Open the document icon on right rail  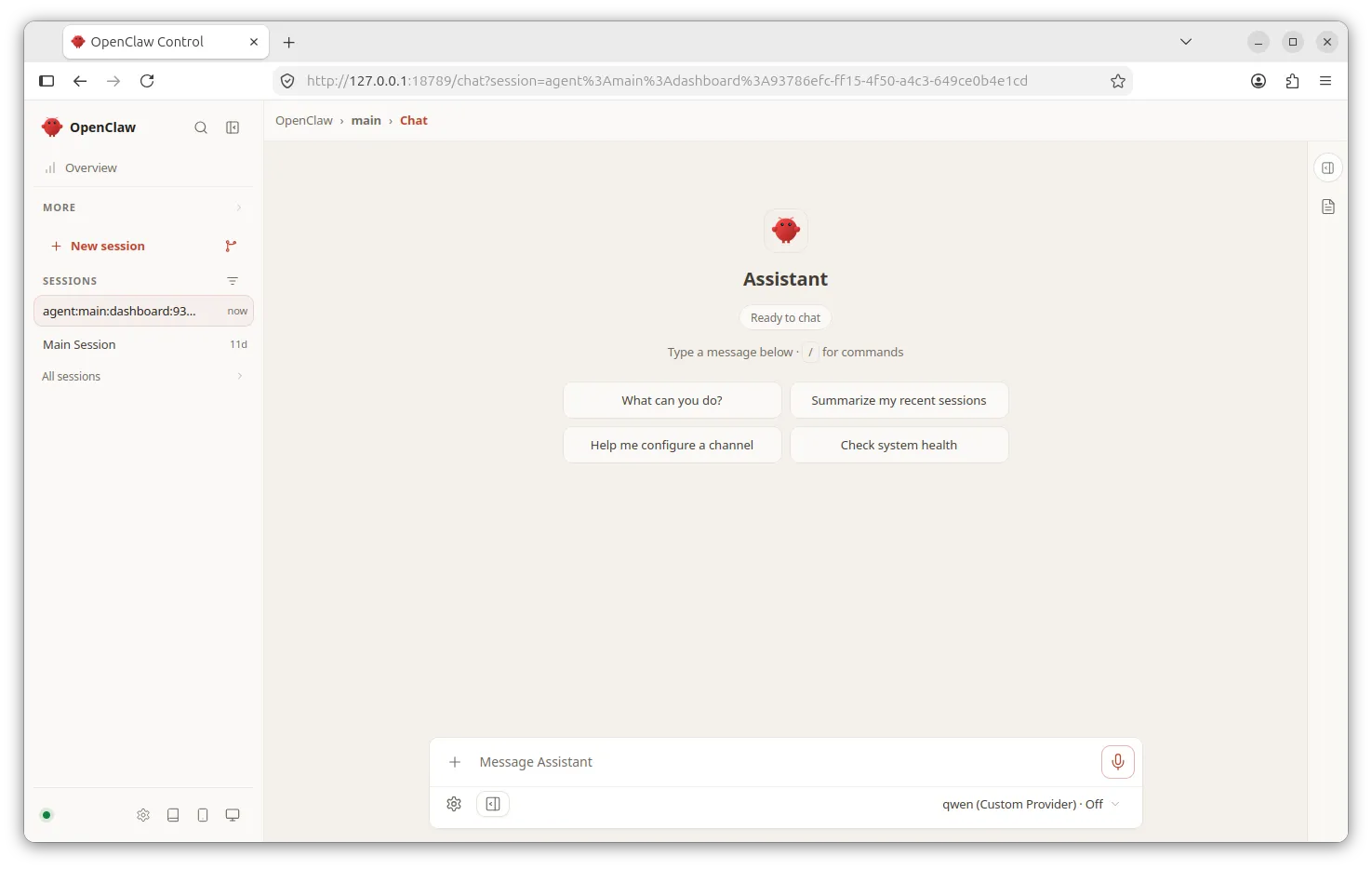(1328, 207)
